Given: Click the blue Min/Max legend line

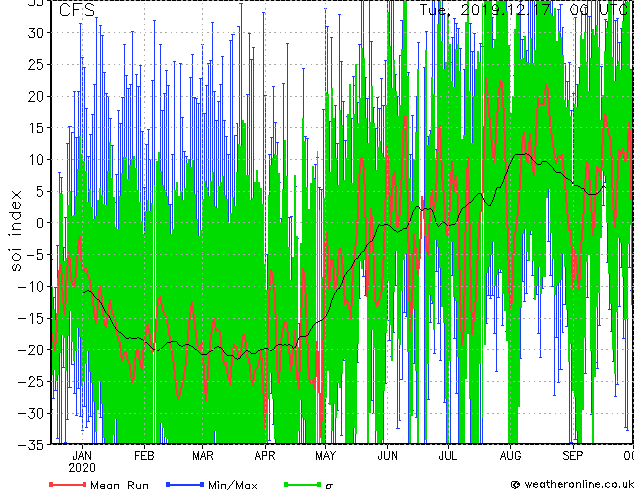Looking at the screenshot, I should [x=185, y=484].
